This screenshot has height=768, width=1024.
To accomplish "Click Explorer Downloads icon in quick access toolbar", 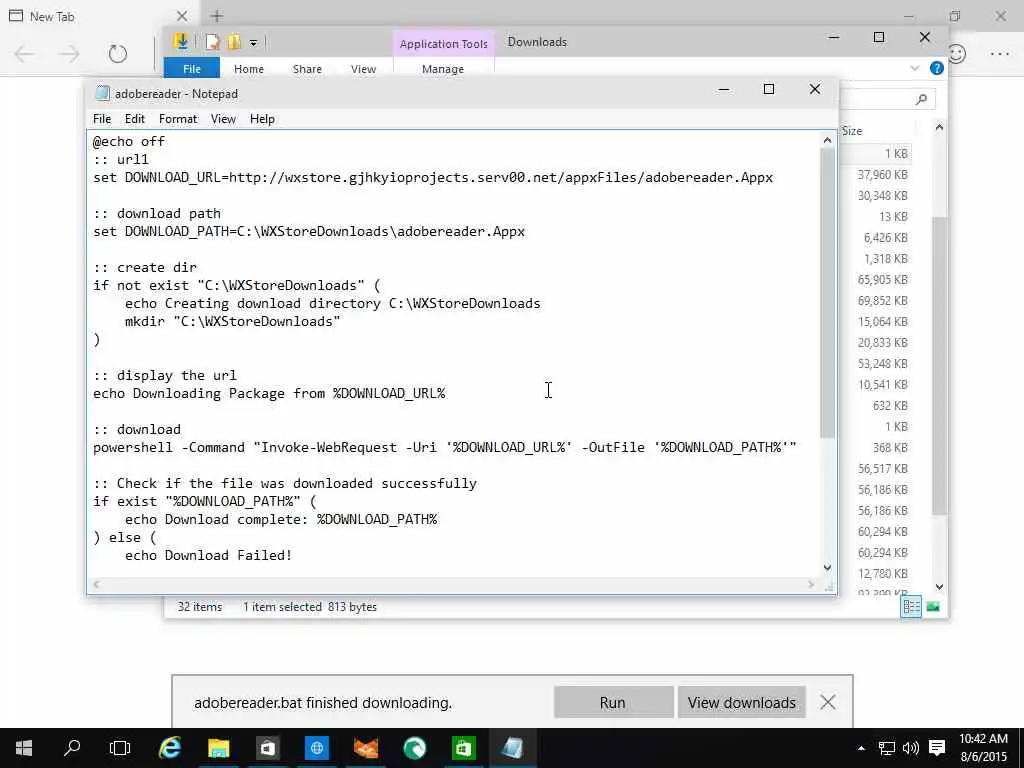I will tap(181, 42).
